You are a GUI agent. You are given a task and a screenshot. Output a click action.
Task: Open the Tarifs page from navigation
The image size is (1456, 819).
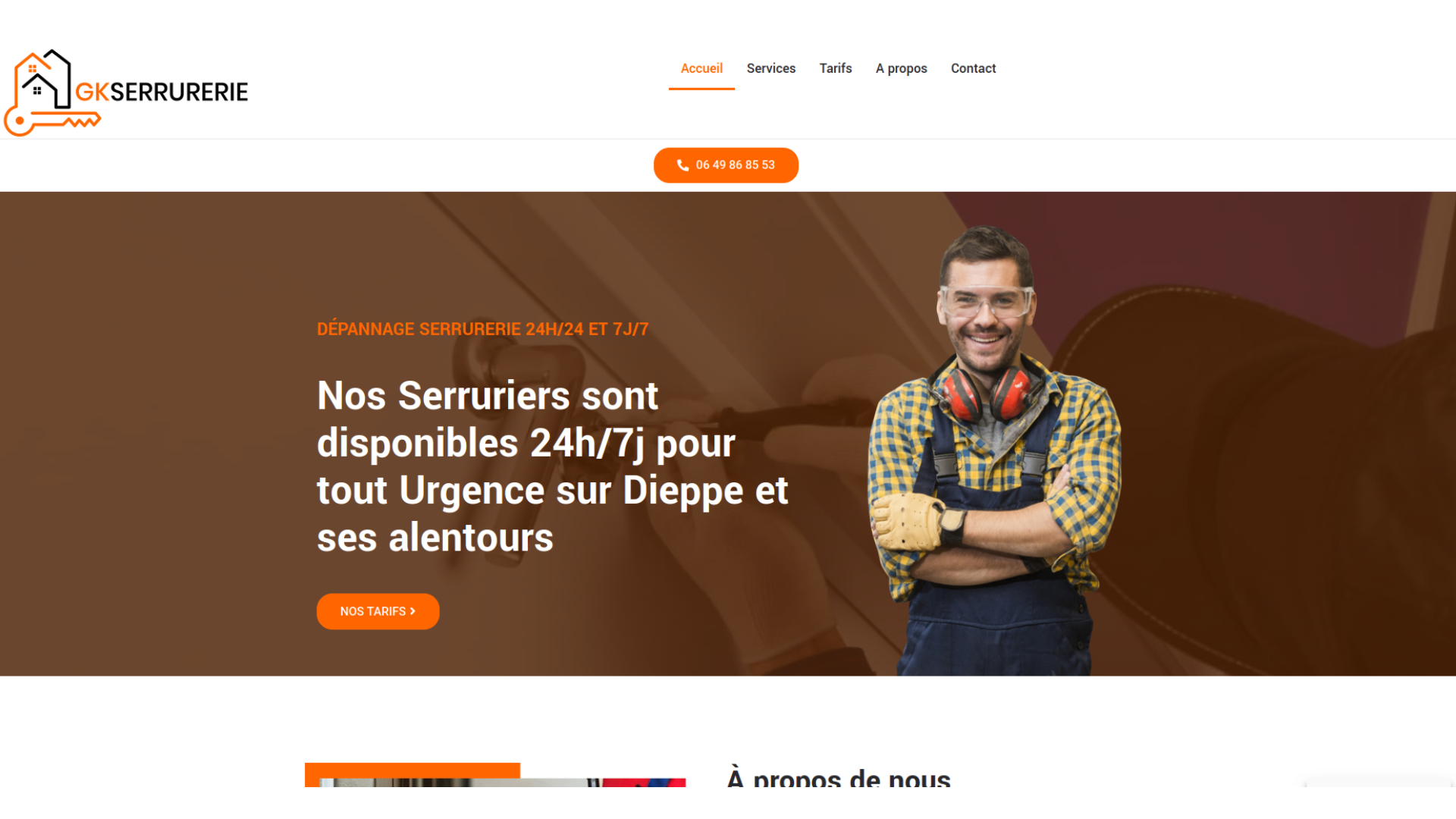click(836, 68)
